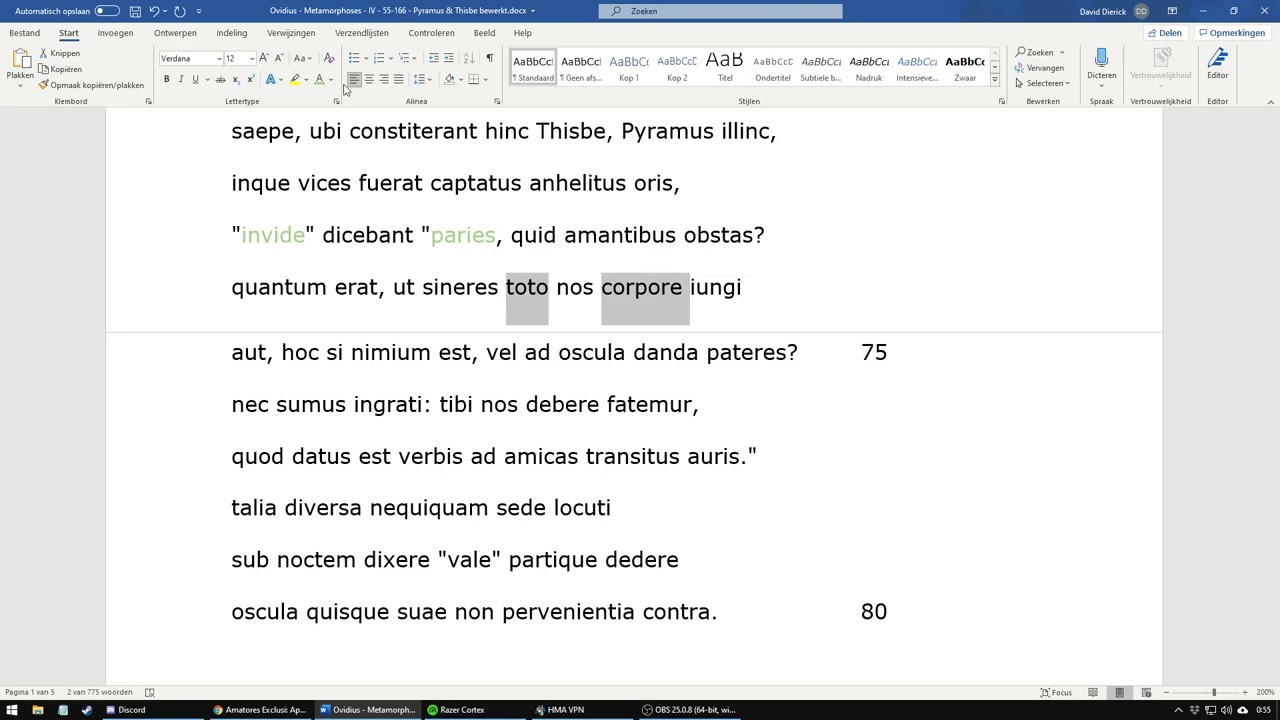The width and height of the screenshot is (1280, 720).
Task: Open the Bestand menu
Action: point(24,33)
